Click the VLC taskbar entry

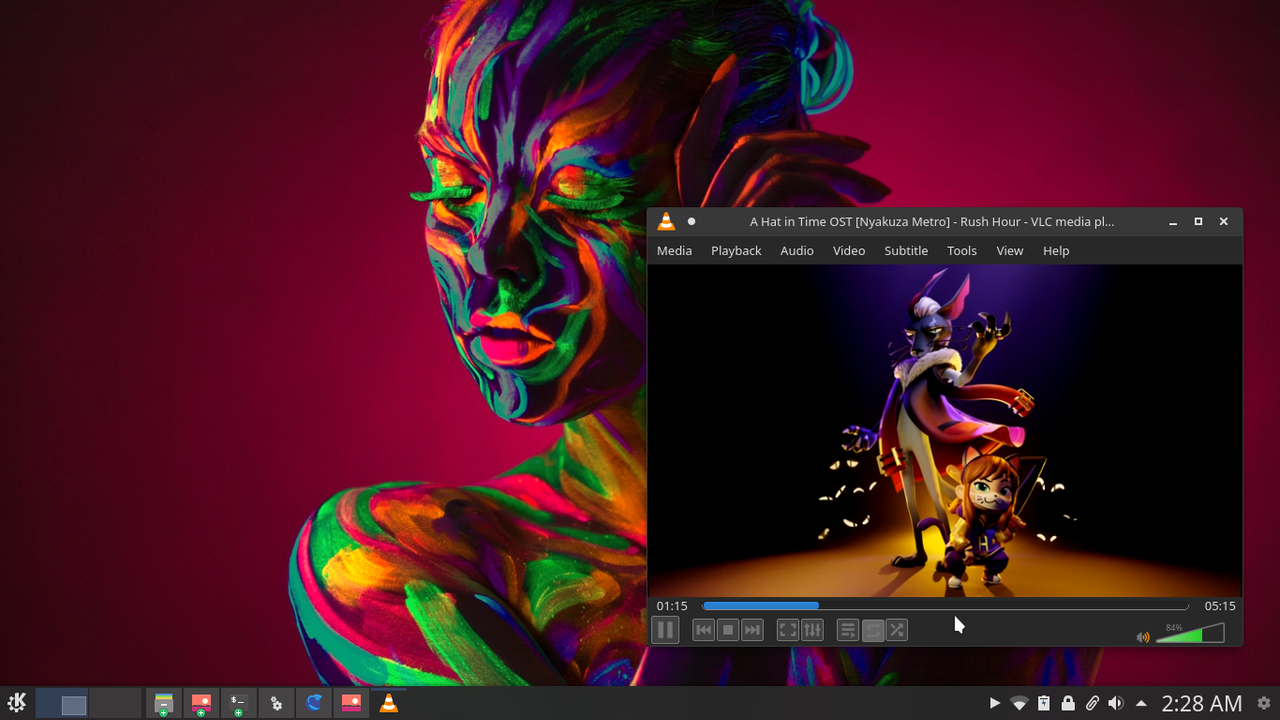point(389,703)
